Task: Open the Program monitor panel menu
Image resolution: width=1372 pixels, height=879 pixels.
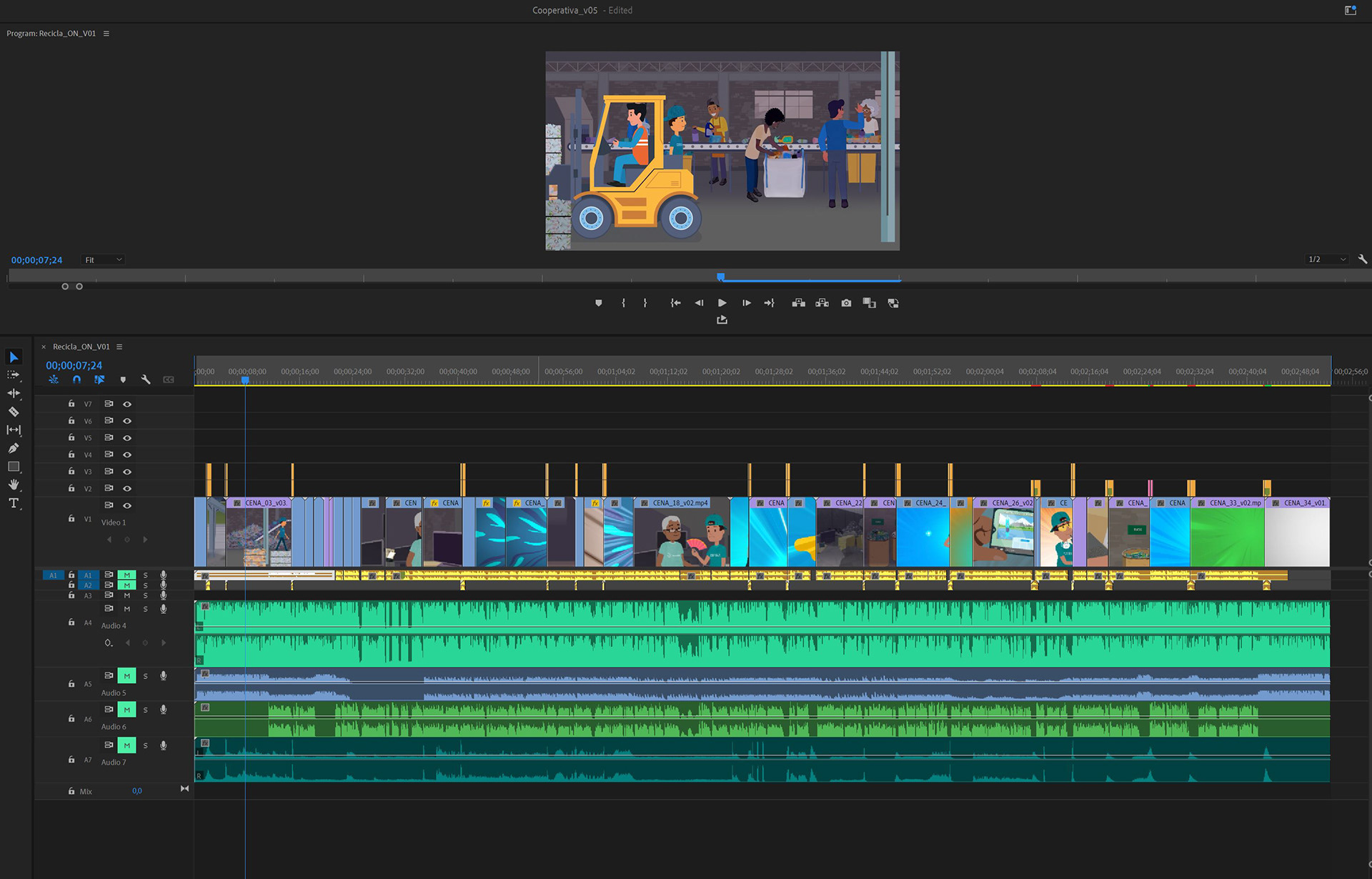Action: (x=106, y=34)
